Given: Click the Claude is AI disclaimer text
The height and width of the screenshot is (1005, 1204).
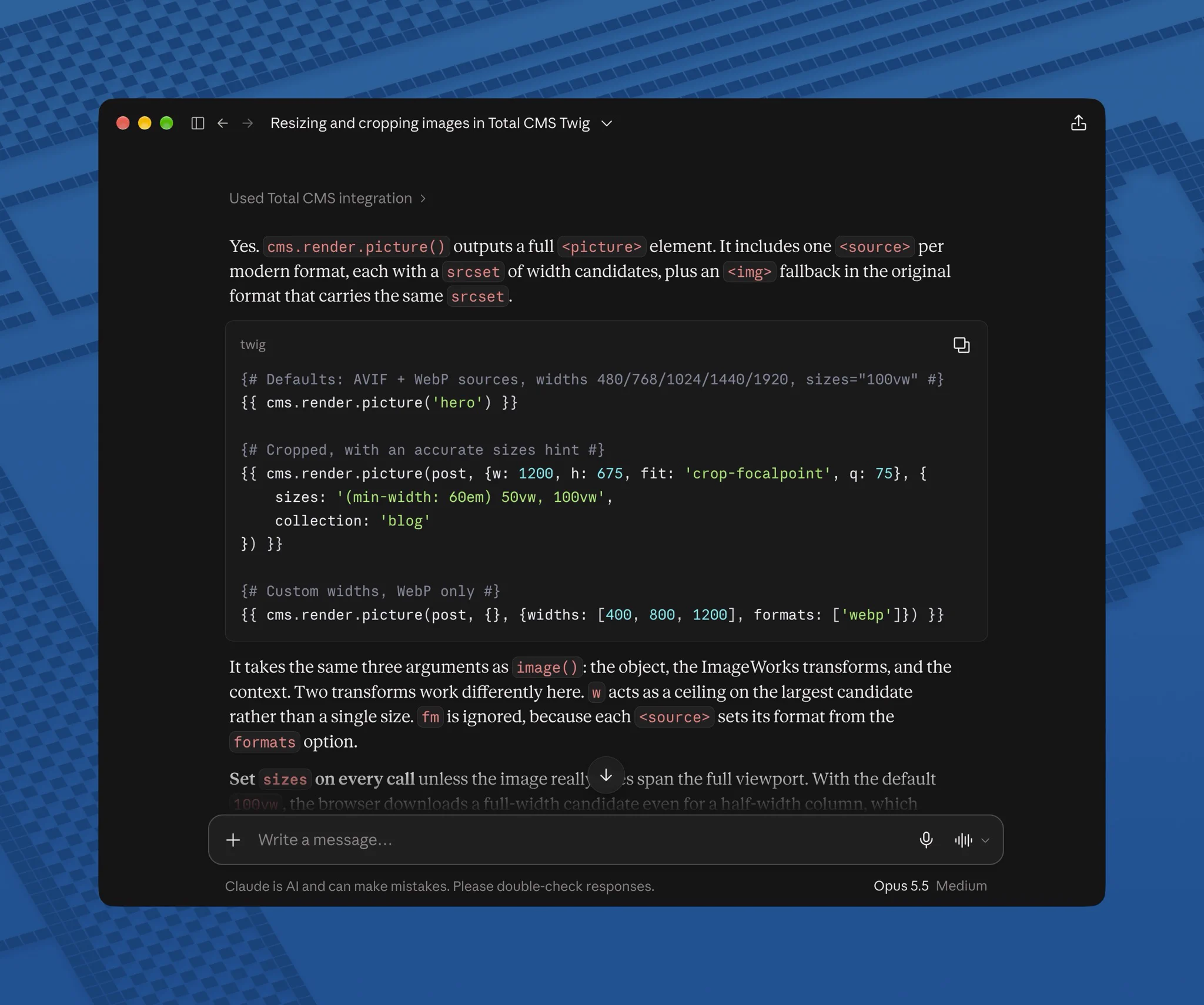Looking at the screenshot, I should (439, 886).
